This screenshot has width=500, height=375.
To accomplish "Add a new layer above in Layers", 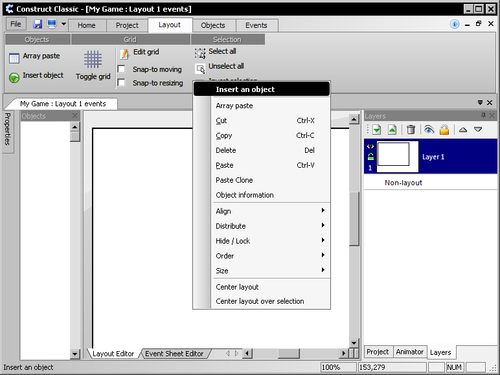I will coord(392,129).
